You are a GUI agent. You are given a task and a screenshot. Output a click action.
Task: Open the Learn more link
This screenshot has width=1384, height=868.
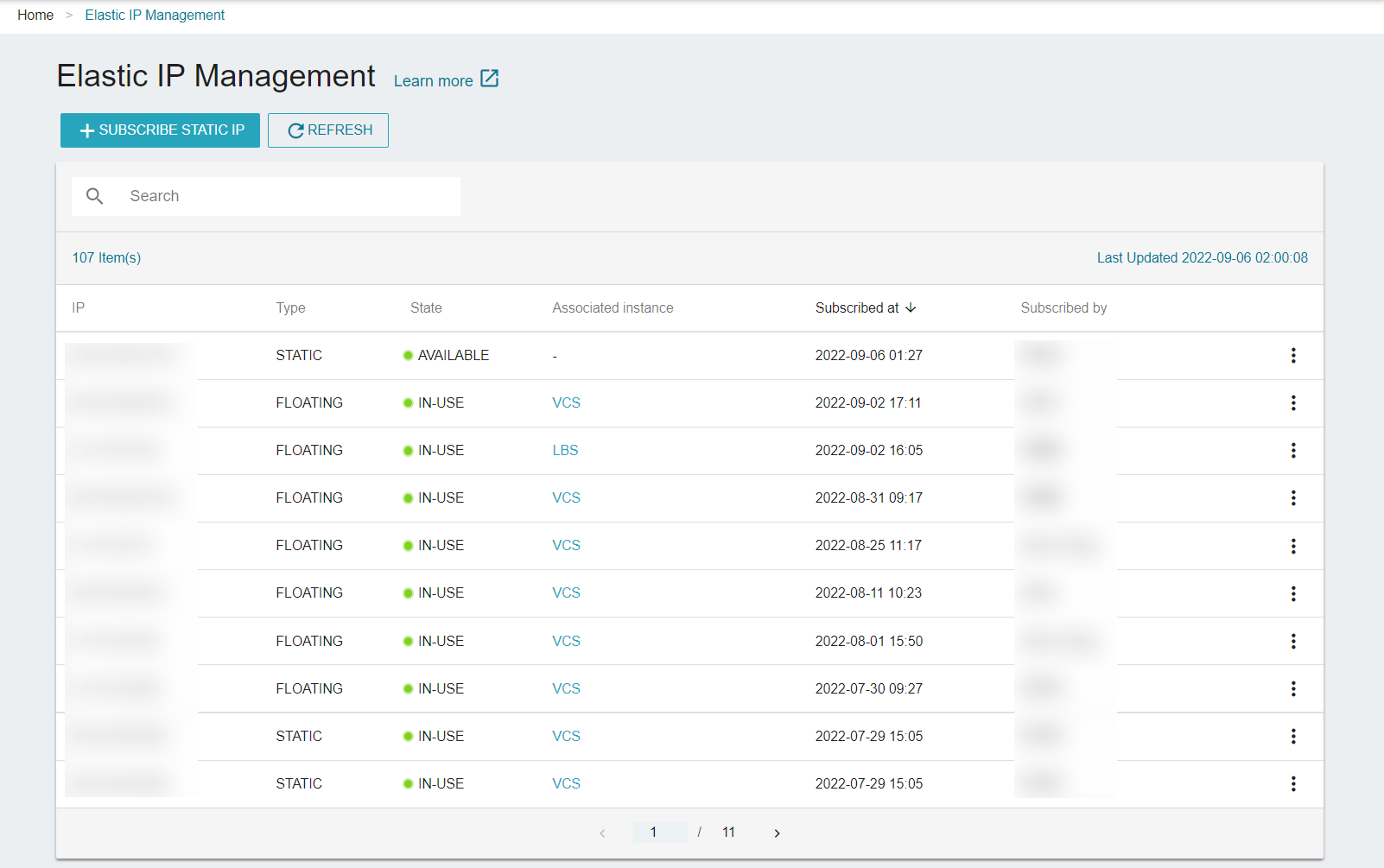pos(434,80)
